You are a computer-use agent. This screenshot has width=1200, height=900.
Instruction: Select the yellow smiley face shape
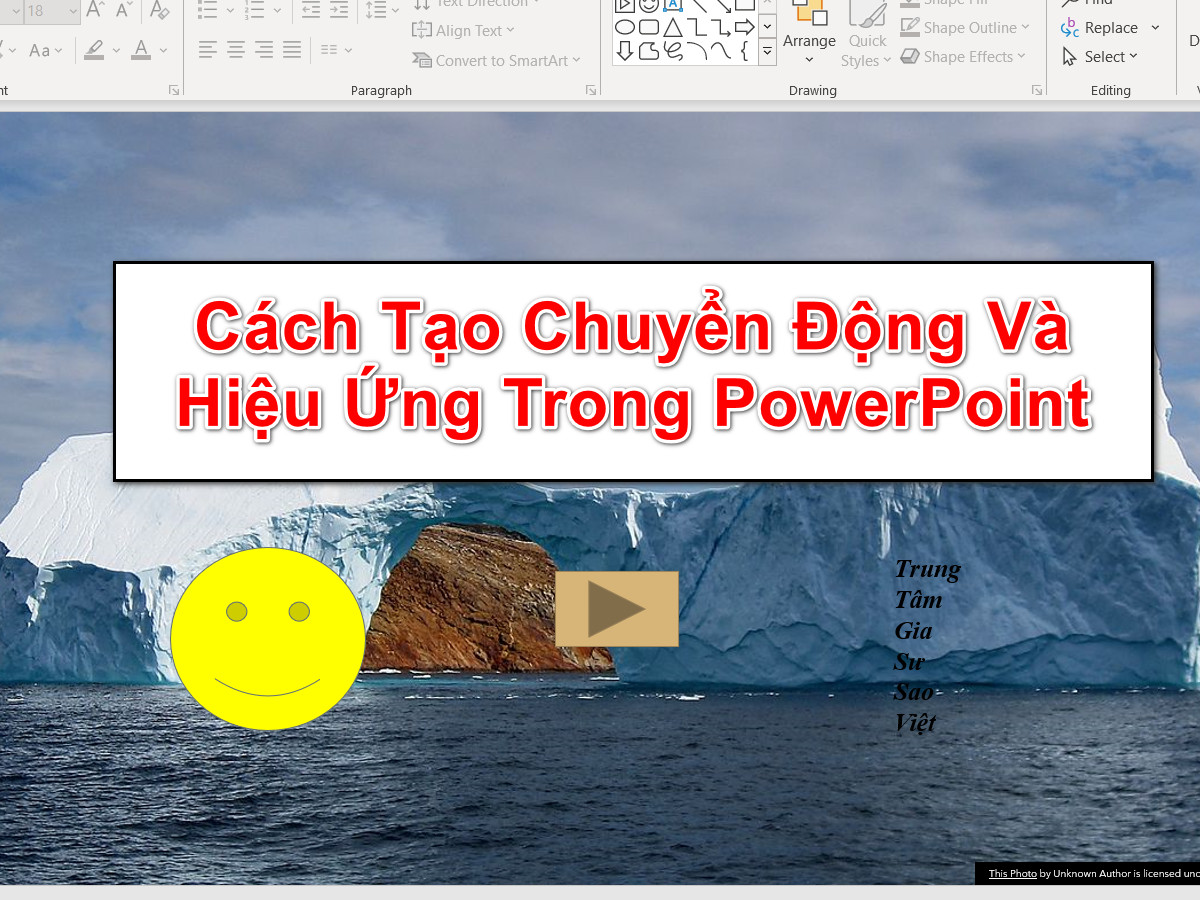point(268,638)
